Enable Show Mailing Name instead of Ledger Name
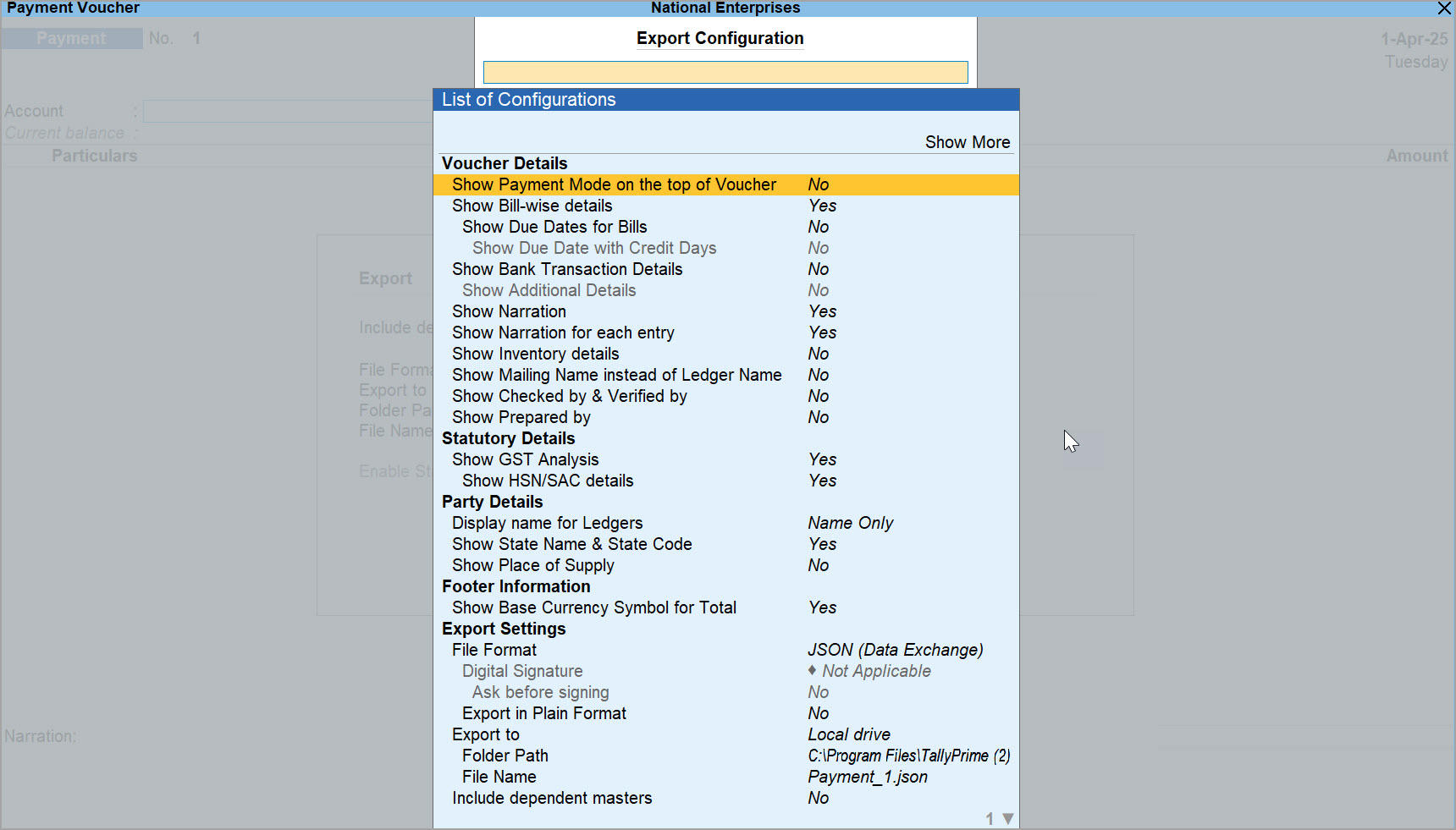Image resolution: width=1456 pixels, height=830 pixels. pyautogui.click(x=616, y=375)
